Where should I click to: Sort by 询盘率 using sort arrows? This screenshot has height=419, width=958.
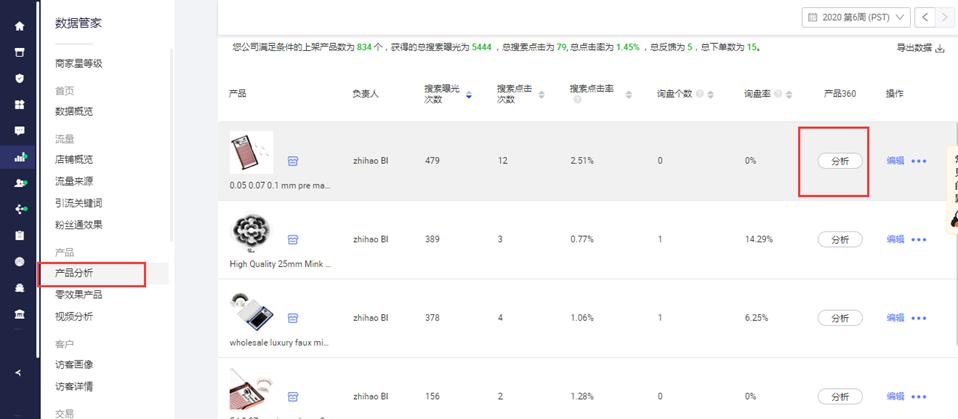click(789, 95)
